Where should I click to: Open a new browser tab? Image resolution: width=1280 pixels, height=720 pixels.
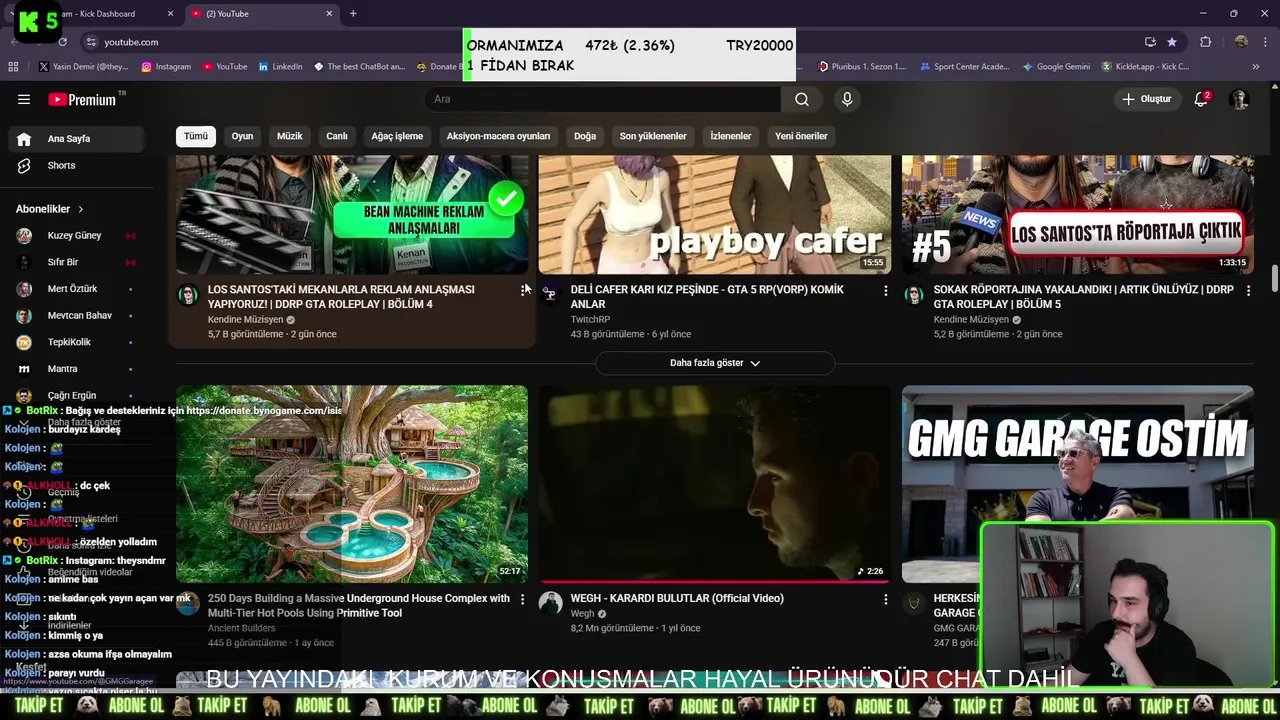click(x=353, y=14)
